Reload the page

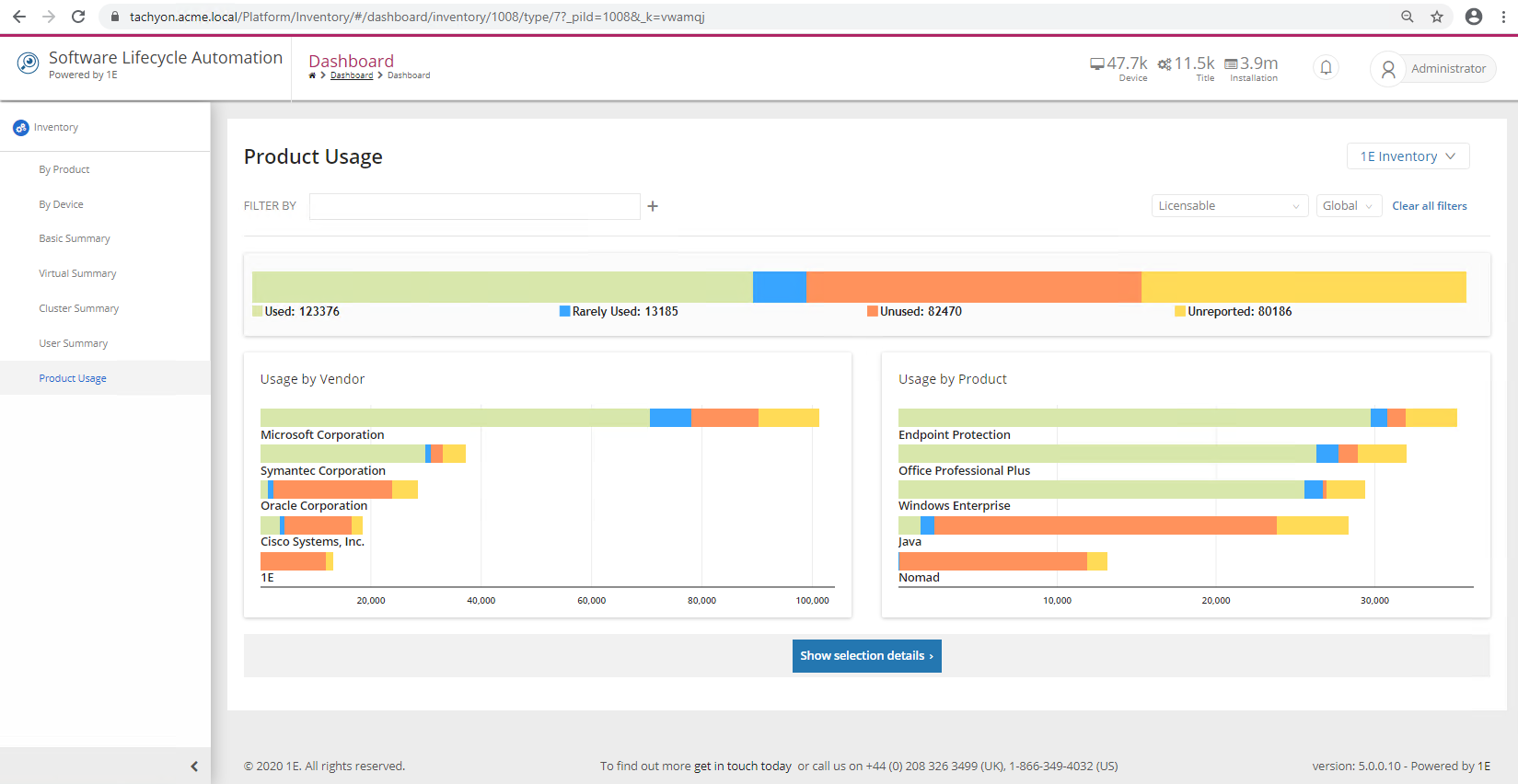(78, 17)
